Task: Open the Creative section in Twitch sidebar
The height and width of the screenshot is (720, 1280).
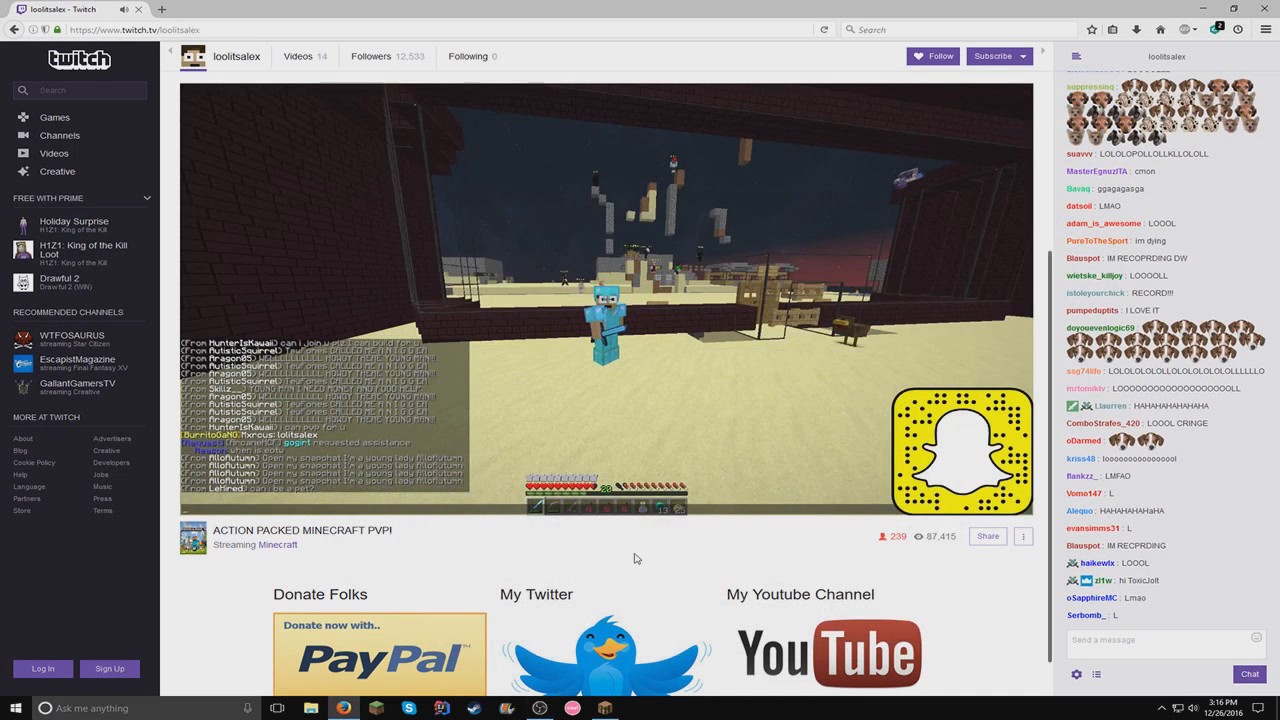Action: [x=57, y=171]
